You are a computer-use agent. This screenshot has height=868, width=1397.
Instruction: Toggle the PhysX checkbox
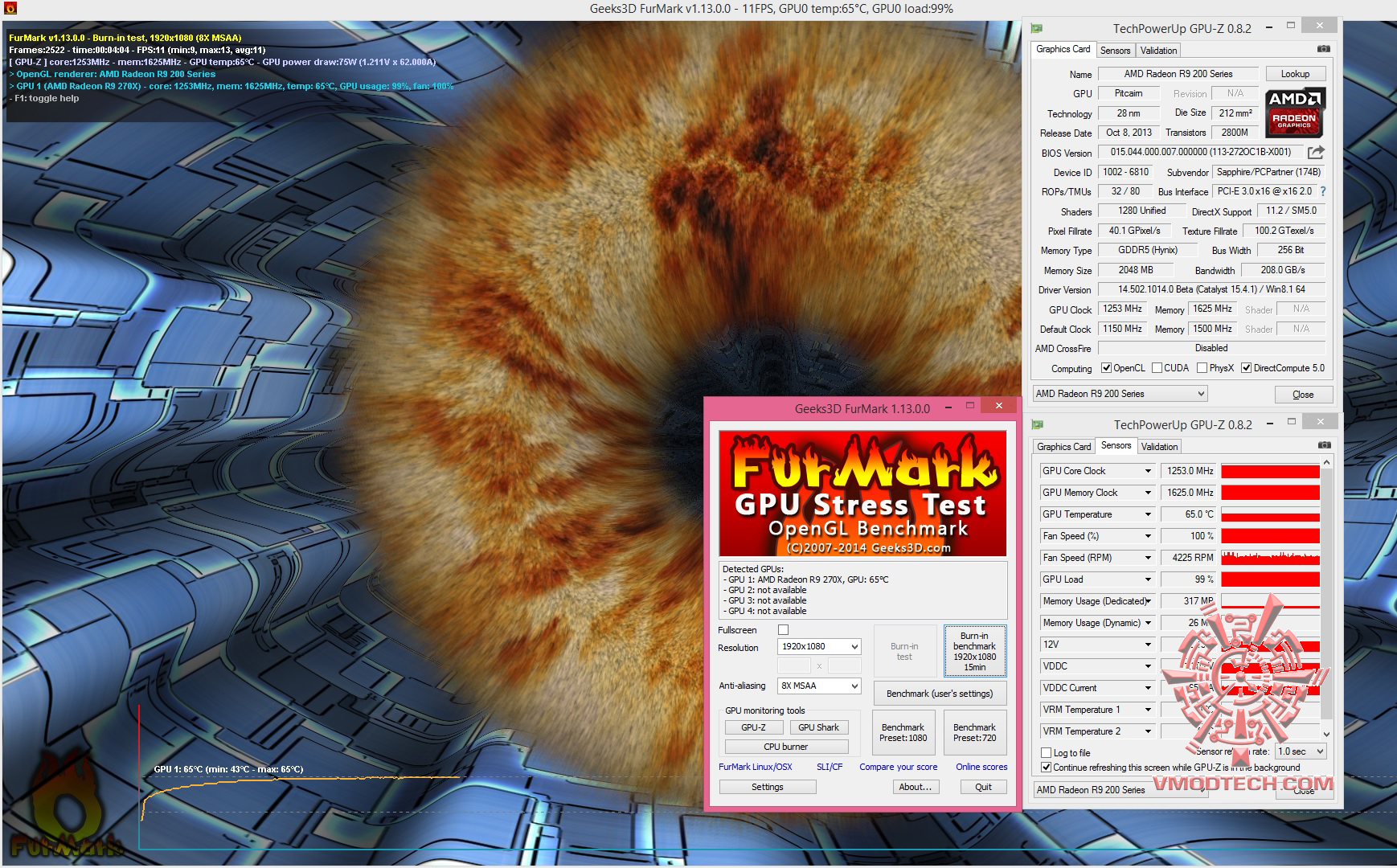[1202, 368]
